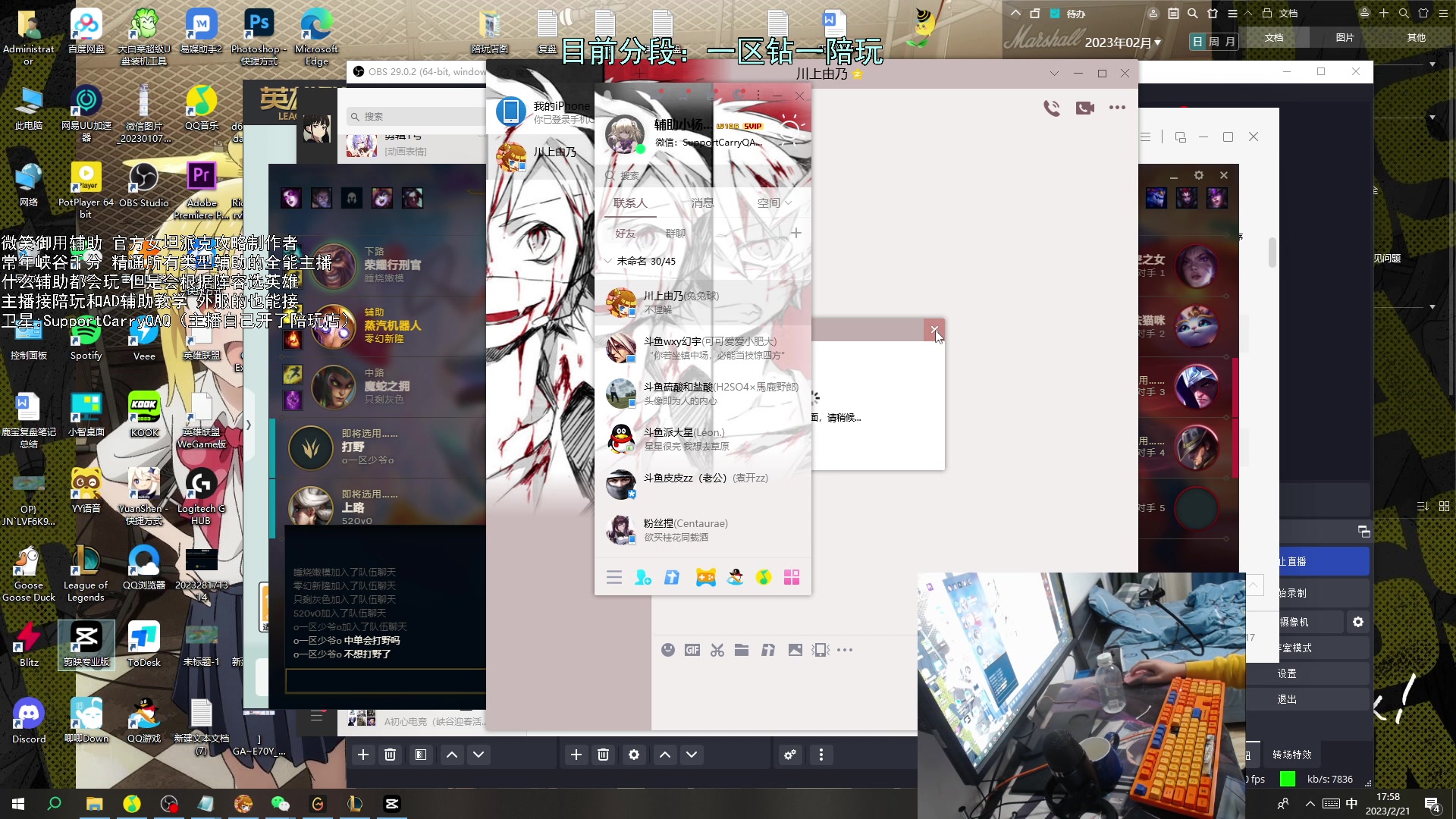Send a window shake in QQ chat toolbar
Viewport: 1456px width, 819px height.
[x=820, y=650]
